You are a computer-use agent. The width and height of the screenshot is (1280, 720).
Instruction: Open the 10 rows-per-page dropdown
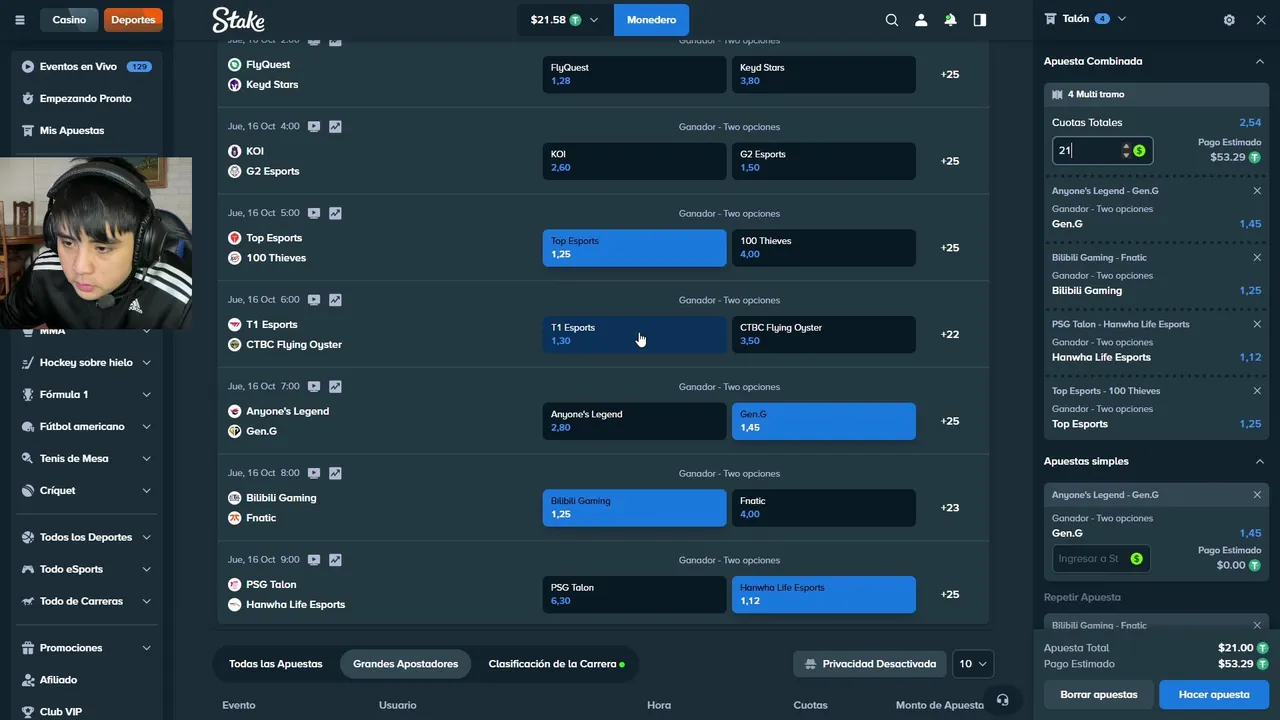972,664
